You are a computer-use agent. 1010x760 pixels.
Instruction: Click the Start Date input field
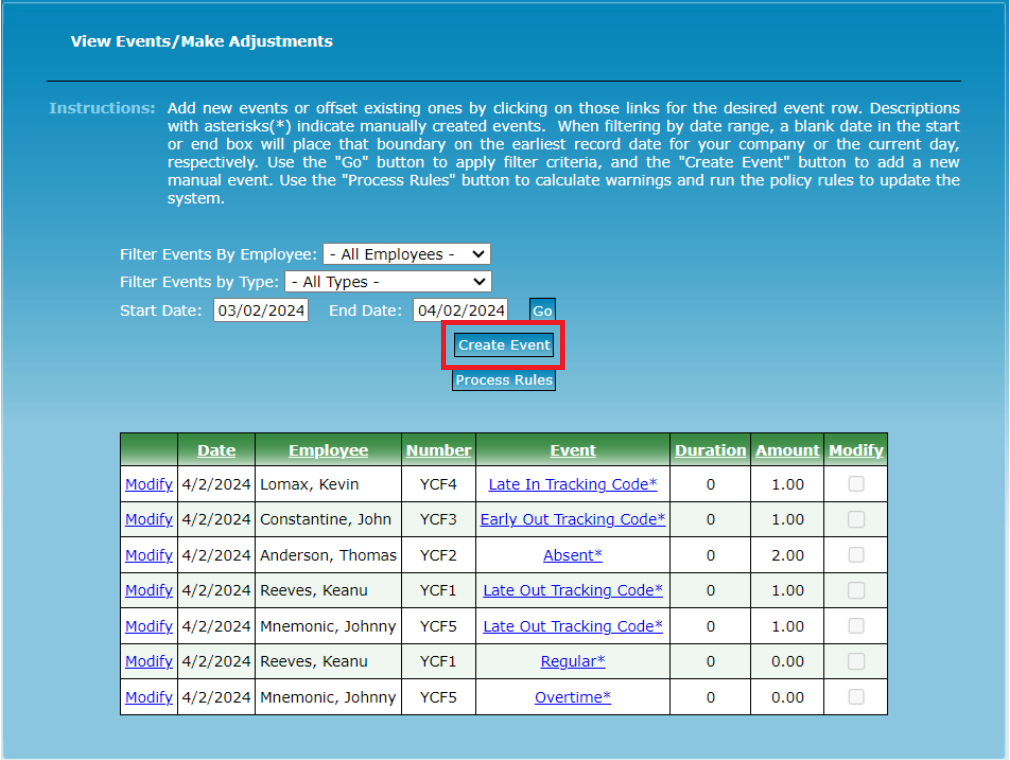point(261,310)
